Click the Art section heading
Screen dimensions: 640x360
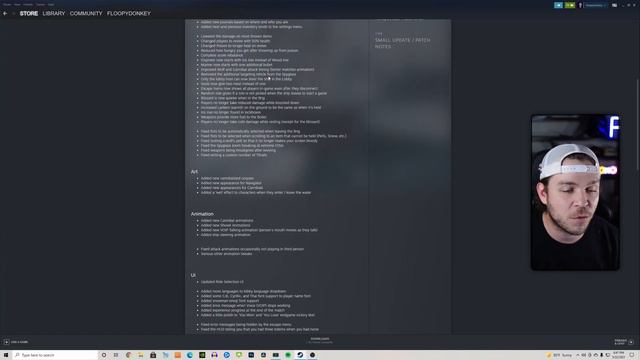[x=194, y=172]
